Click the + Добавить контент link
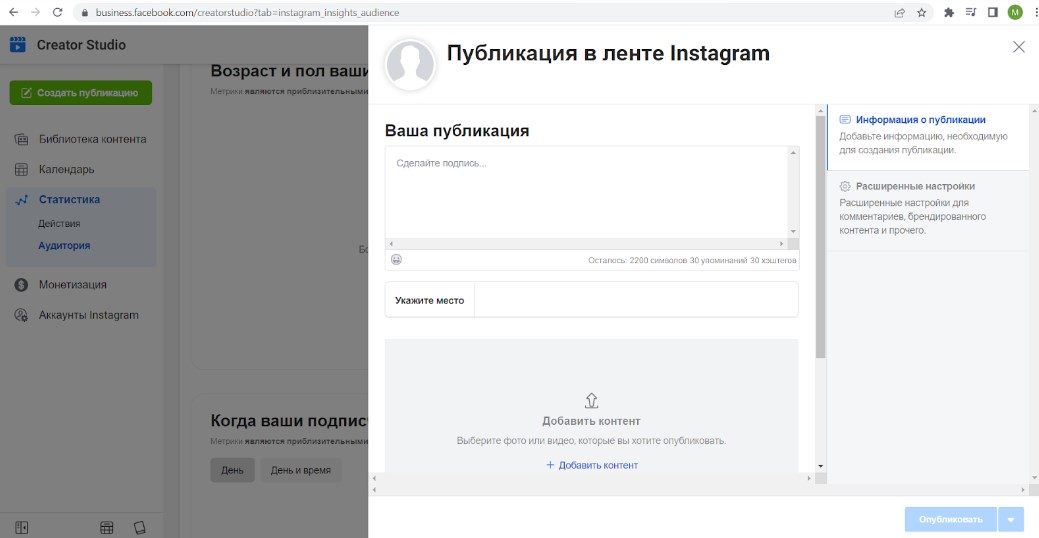The image size is (1039, 538). click(592, 465)
